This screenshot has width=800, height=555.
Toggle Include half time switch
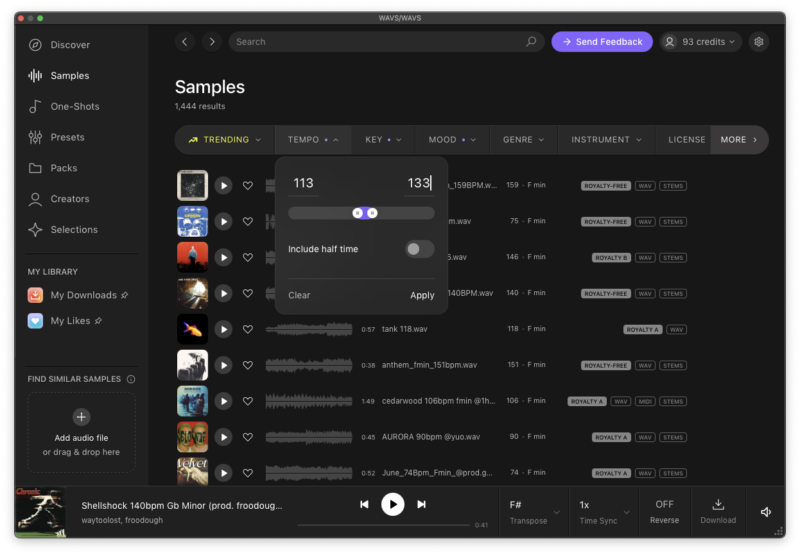(419, 249)
